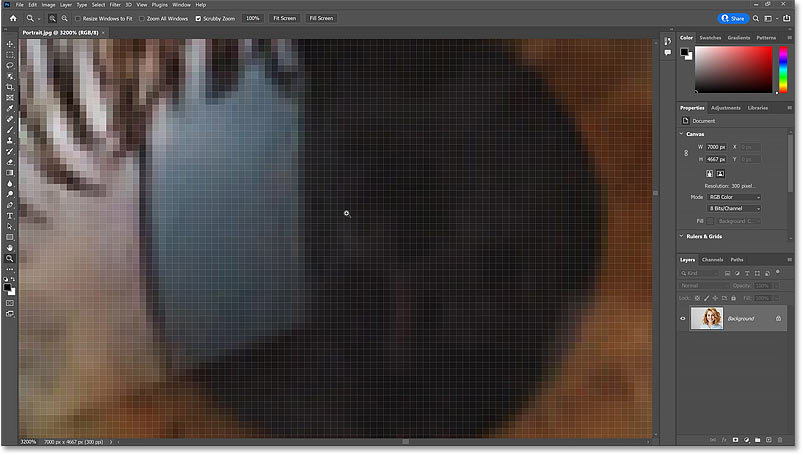Click the Fit Screen button
803x455 pixels.
pyautogui.click(x=284, y=18)
